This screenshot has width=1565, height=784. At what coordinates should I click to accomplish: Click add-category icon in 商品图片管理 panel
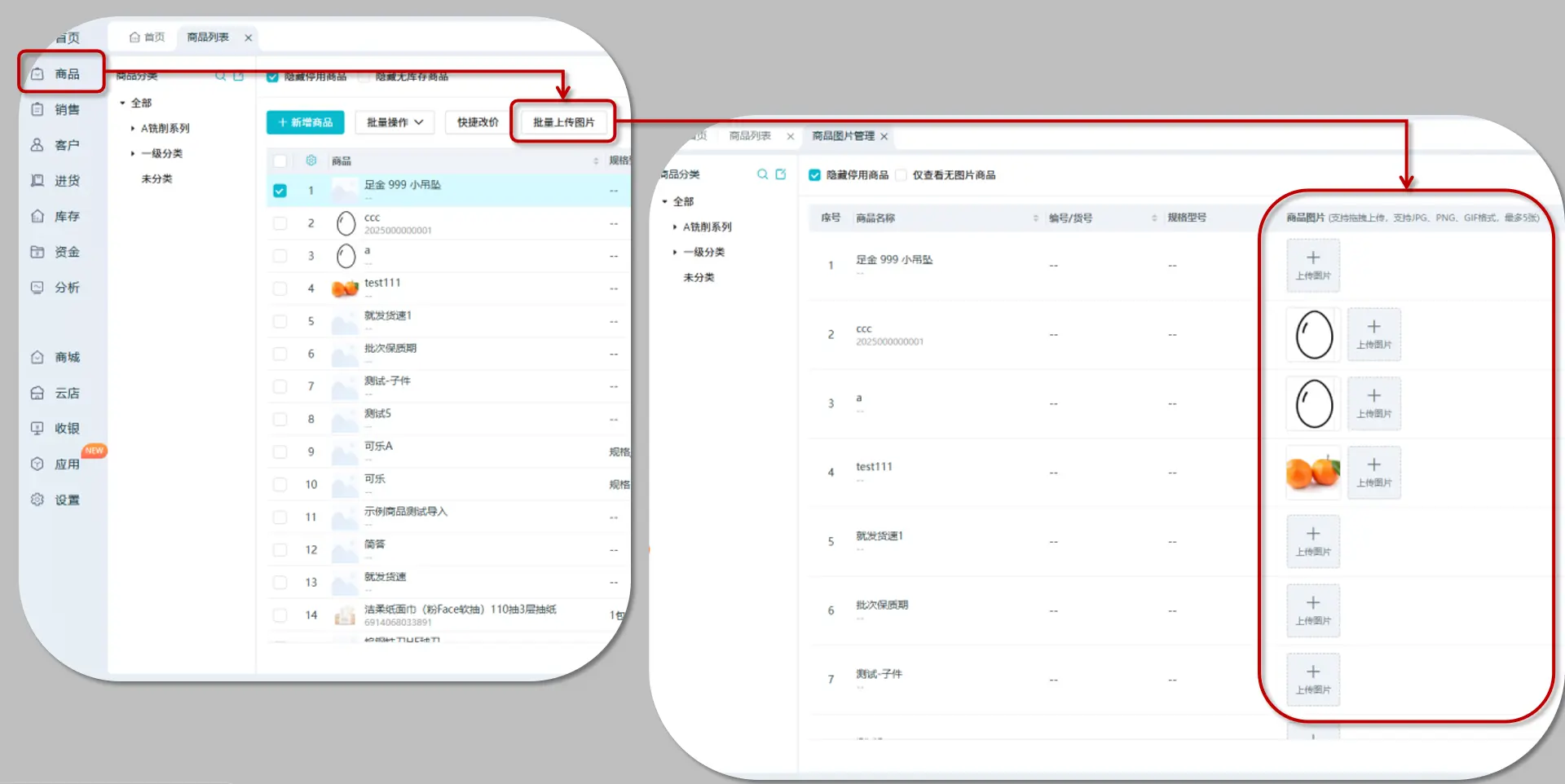pyautogui.click(x=781, y=174)
